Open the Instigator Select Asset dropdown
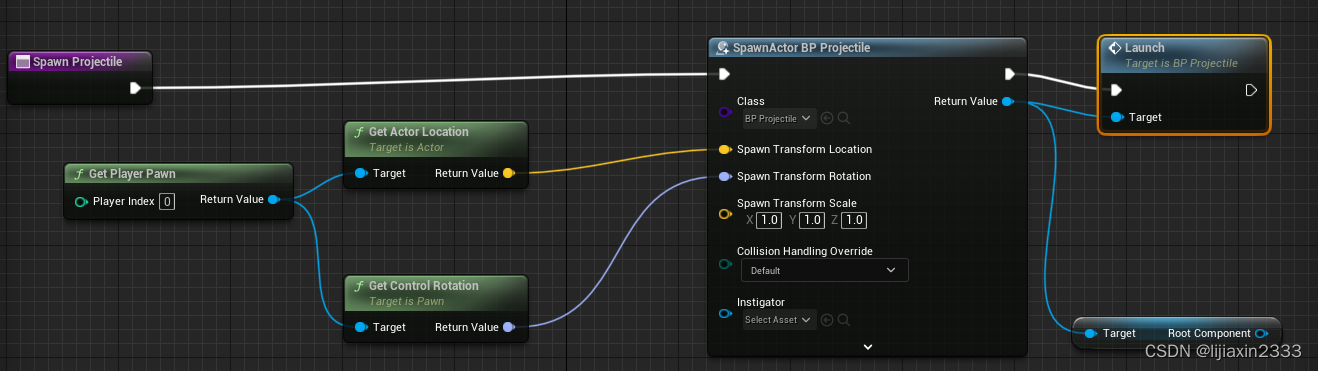The image size is (1318, 371). pos(778,320)
